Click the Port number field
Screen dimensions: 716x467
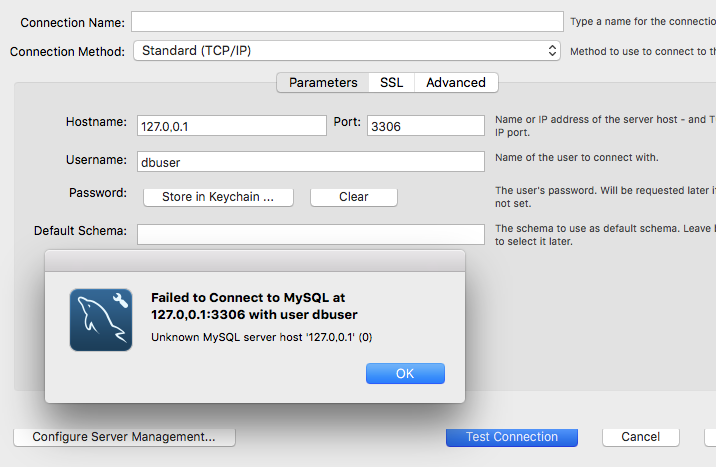(x=426, y=125)
